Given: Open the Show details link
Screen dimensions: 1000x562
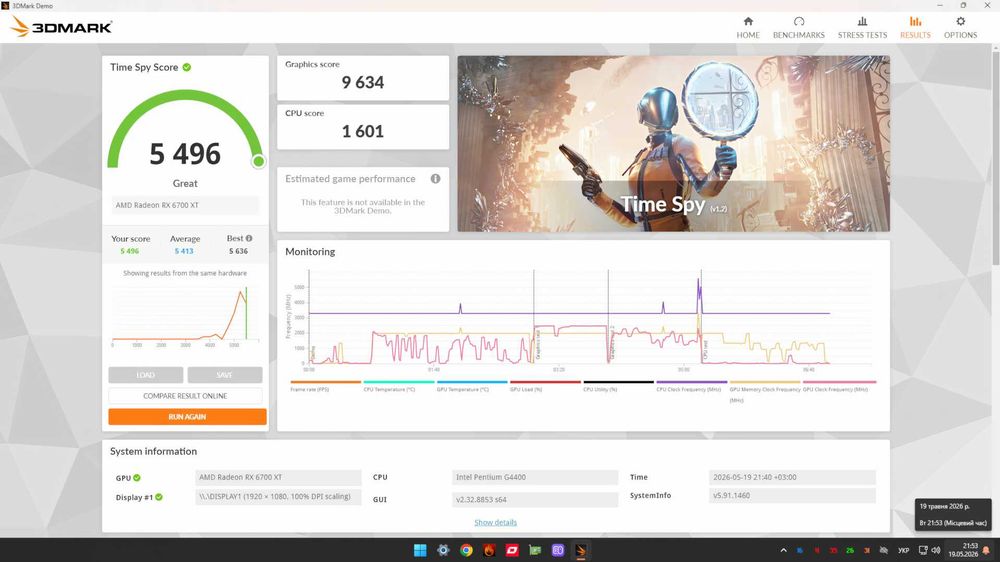Looking at the screenshot, I should point(496,522).
